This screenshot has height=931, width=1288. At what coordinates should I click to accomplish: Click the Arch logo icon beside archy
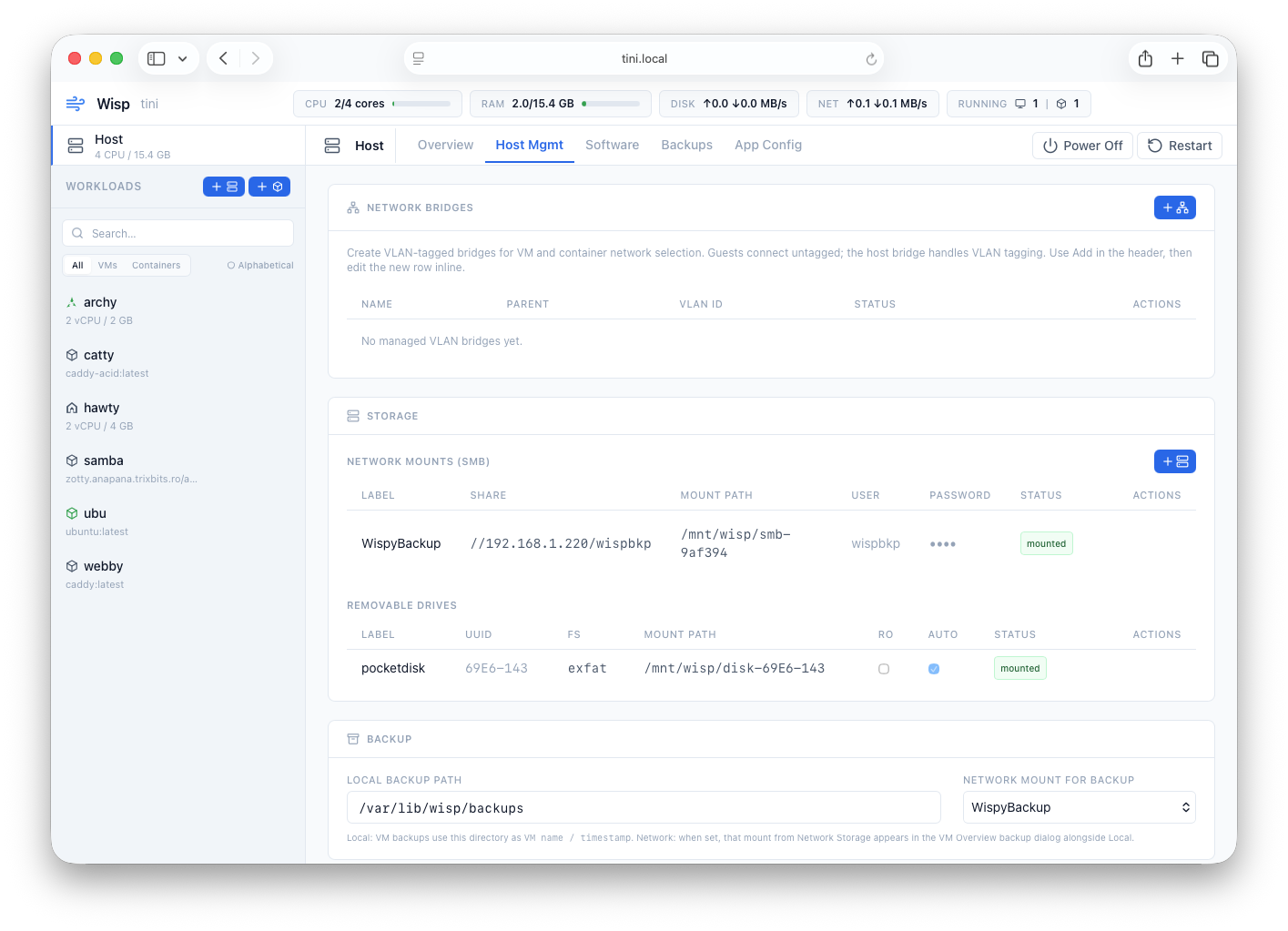(72, 302)
